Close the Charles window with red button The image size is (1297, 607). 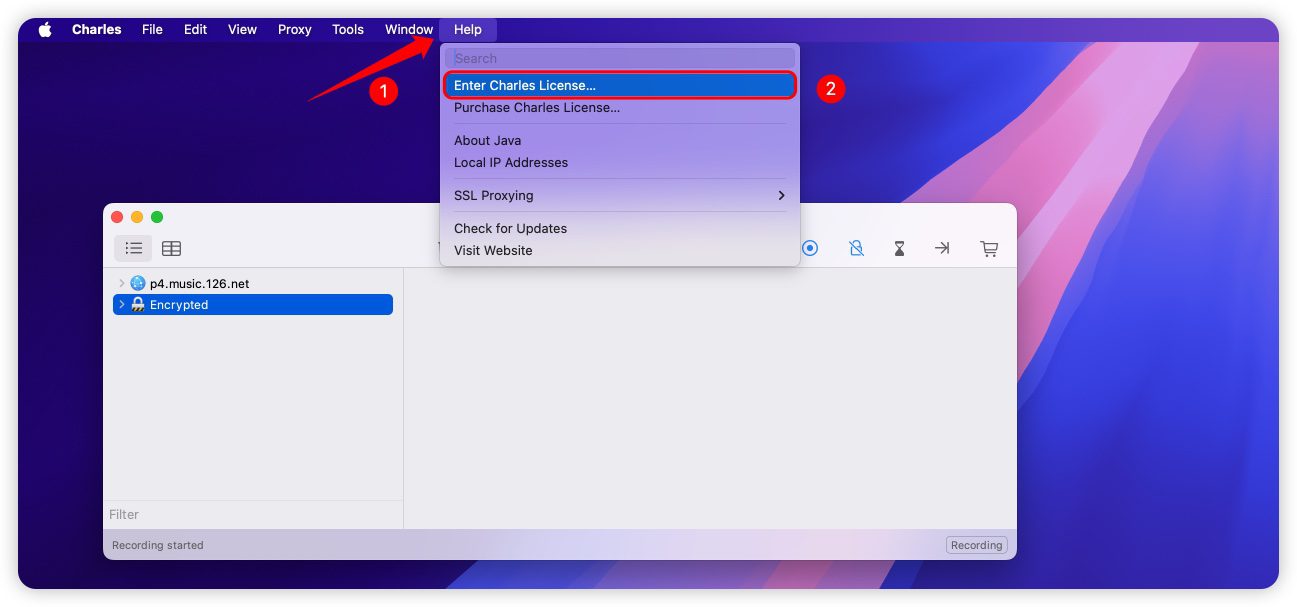[x=117, y=217]
